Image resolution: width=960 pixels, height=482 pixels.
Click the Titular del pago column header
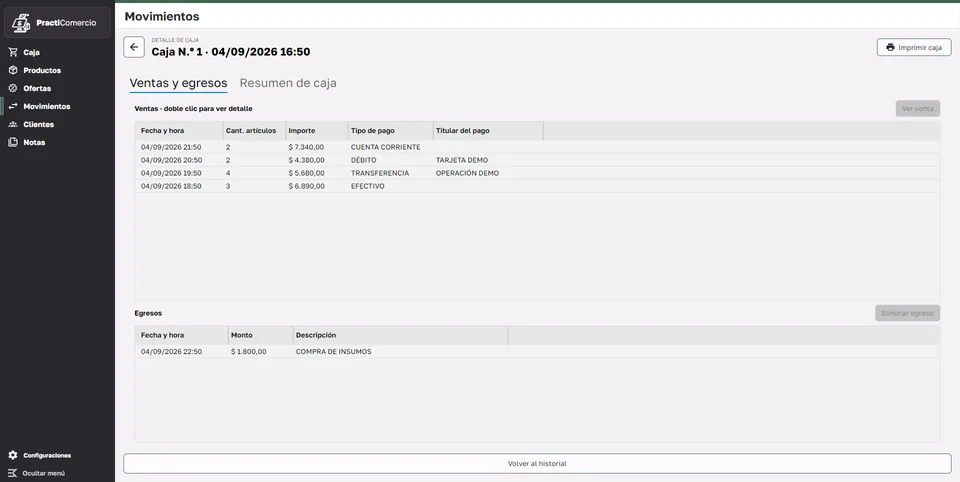click(488, 130)
